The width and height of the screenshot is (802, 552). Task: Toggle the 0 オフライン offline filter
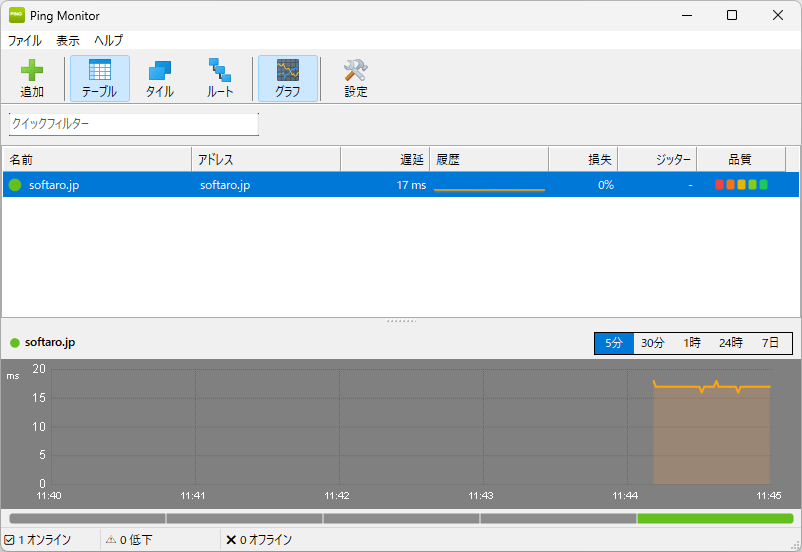258,540
